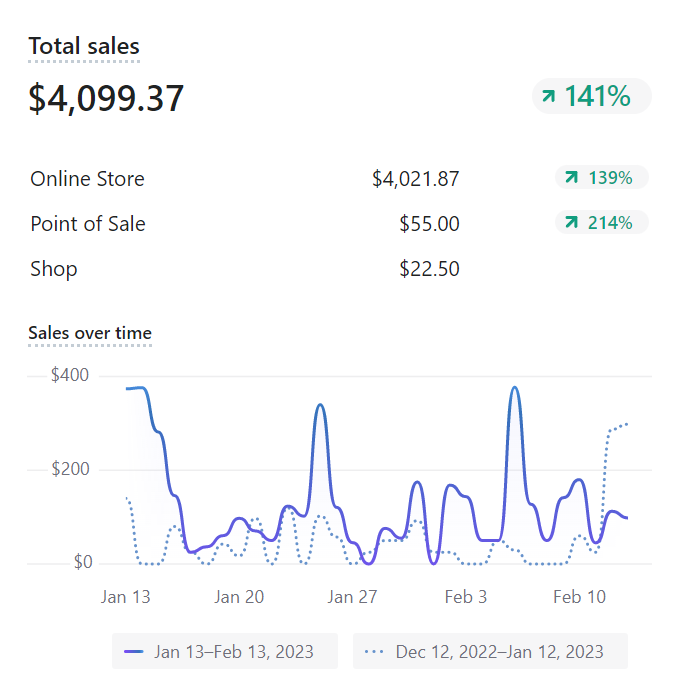Click the up arrow icon beside 141%
Image resolution: width=675 pixels, height=694 pixels.
click(x=548, y=97)
